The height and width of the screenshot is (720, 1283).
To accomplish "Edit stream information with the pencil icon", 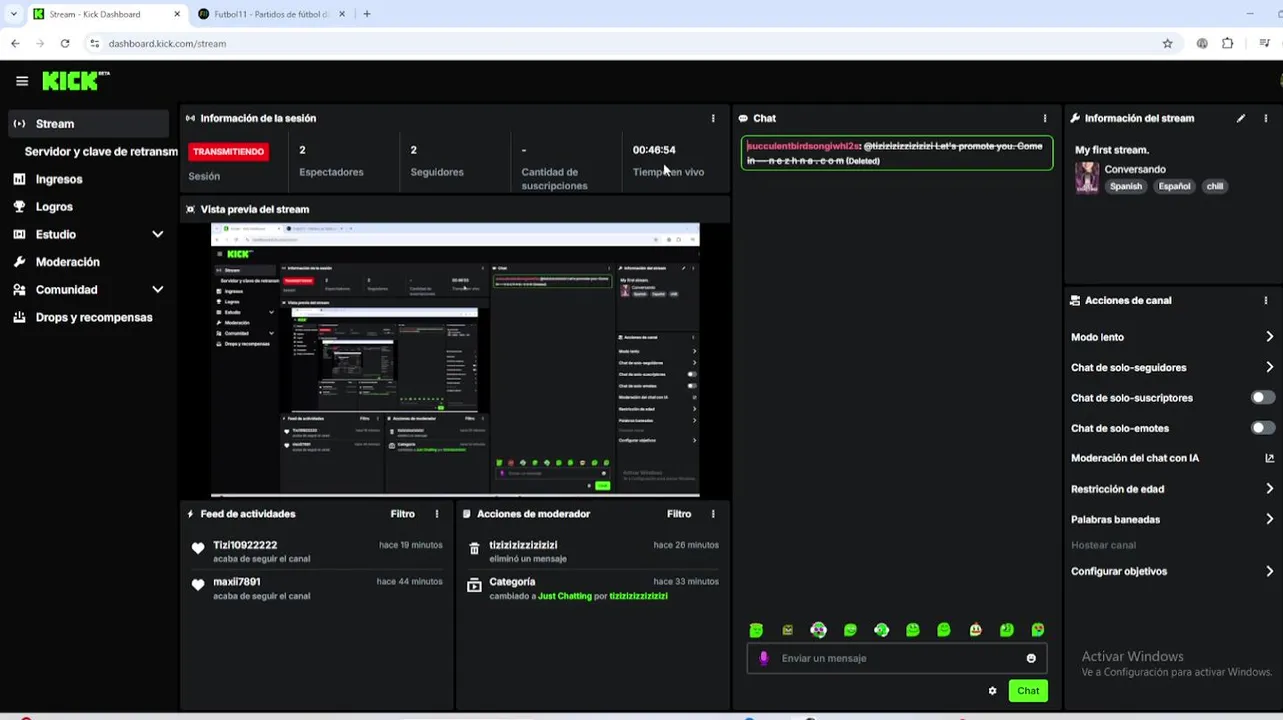I will click(1241, 118).
